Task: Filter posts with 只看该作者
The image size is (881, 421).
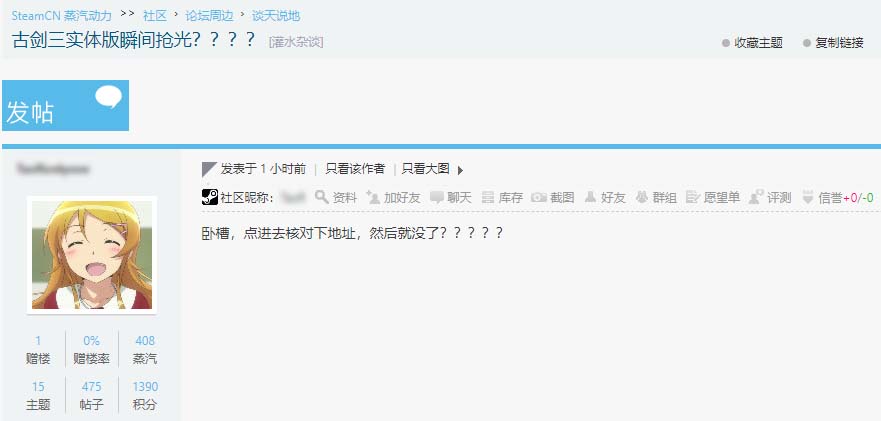Action: pos(355,169)
